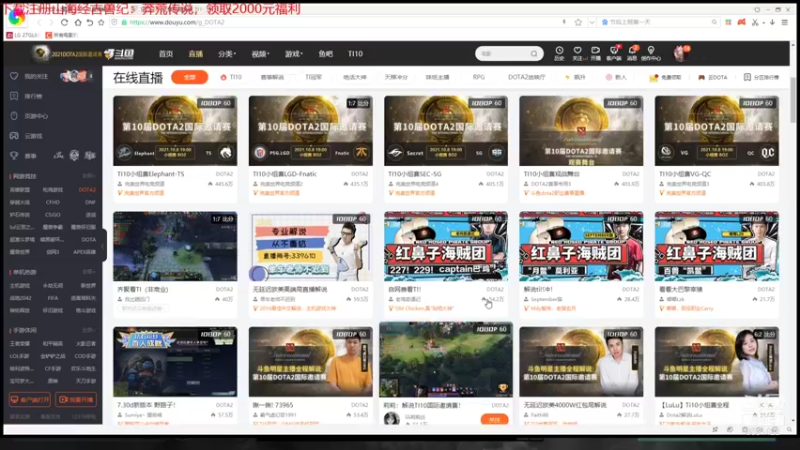
Task: Select the RPG filter tag
Action: point(479,77)
